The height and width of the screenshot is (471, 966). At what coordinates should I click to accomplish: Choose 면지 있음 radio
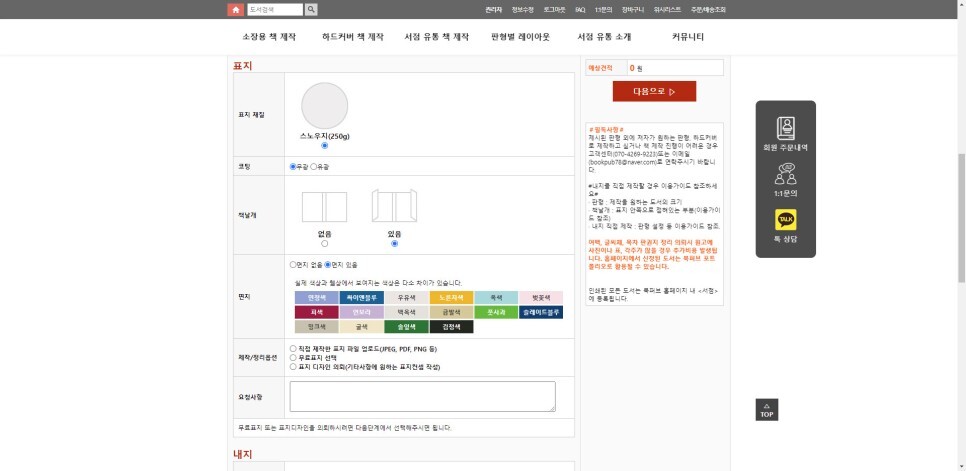click(x=328, y=265)
